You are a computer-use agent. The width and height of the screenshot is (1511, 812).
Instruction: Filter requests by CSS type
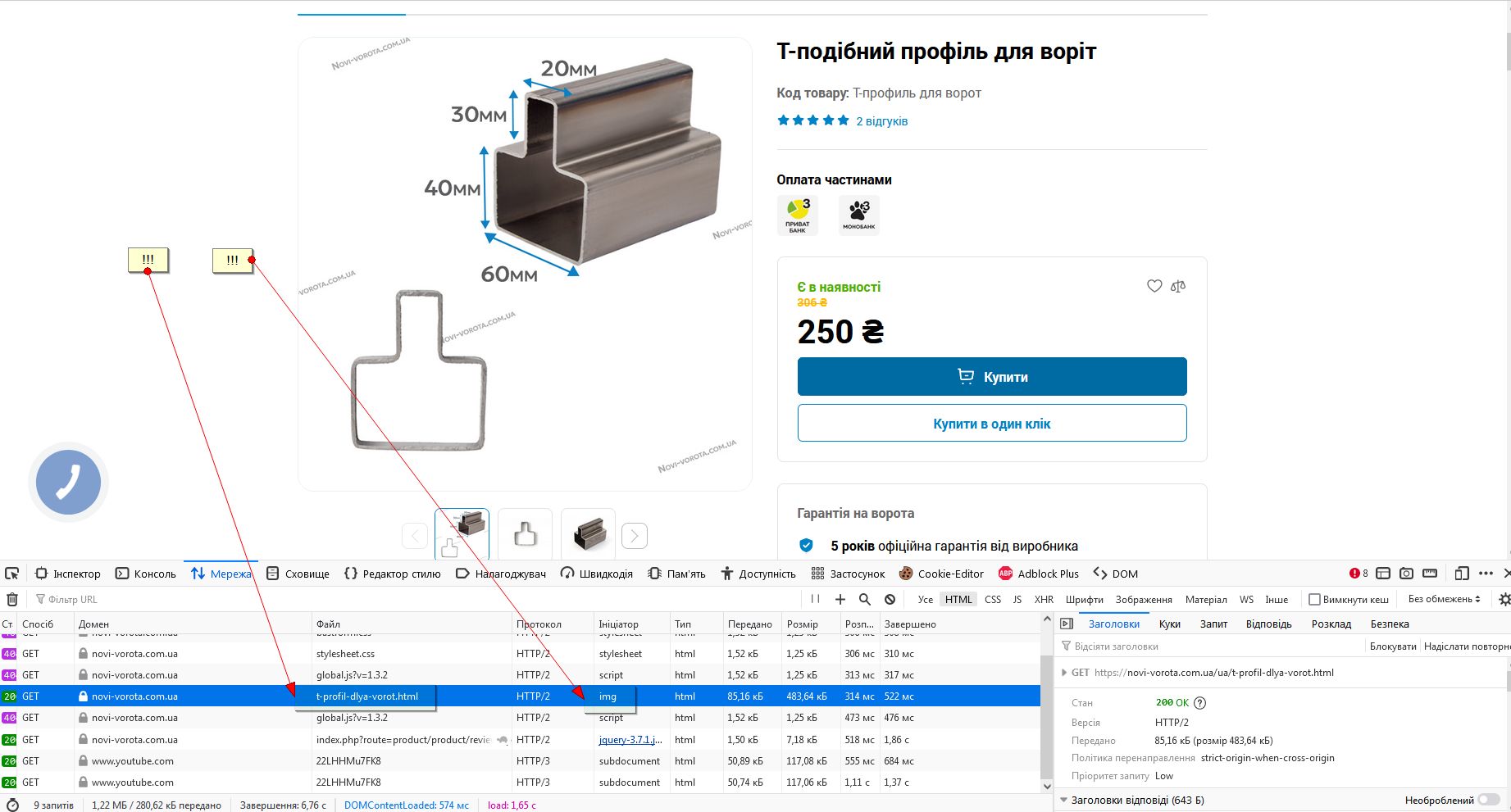tap(993, 600)
